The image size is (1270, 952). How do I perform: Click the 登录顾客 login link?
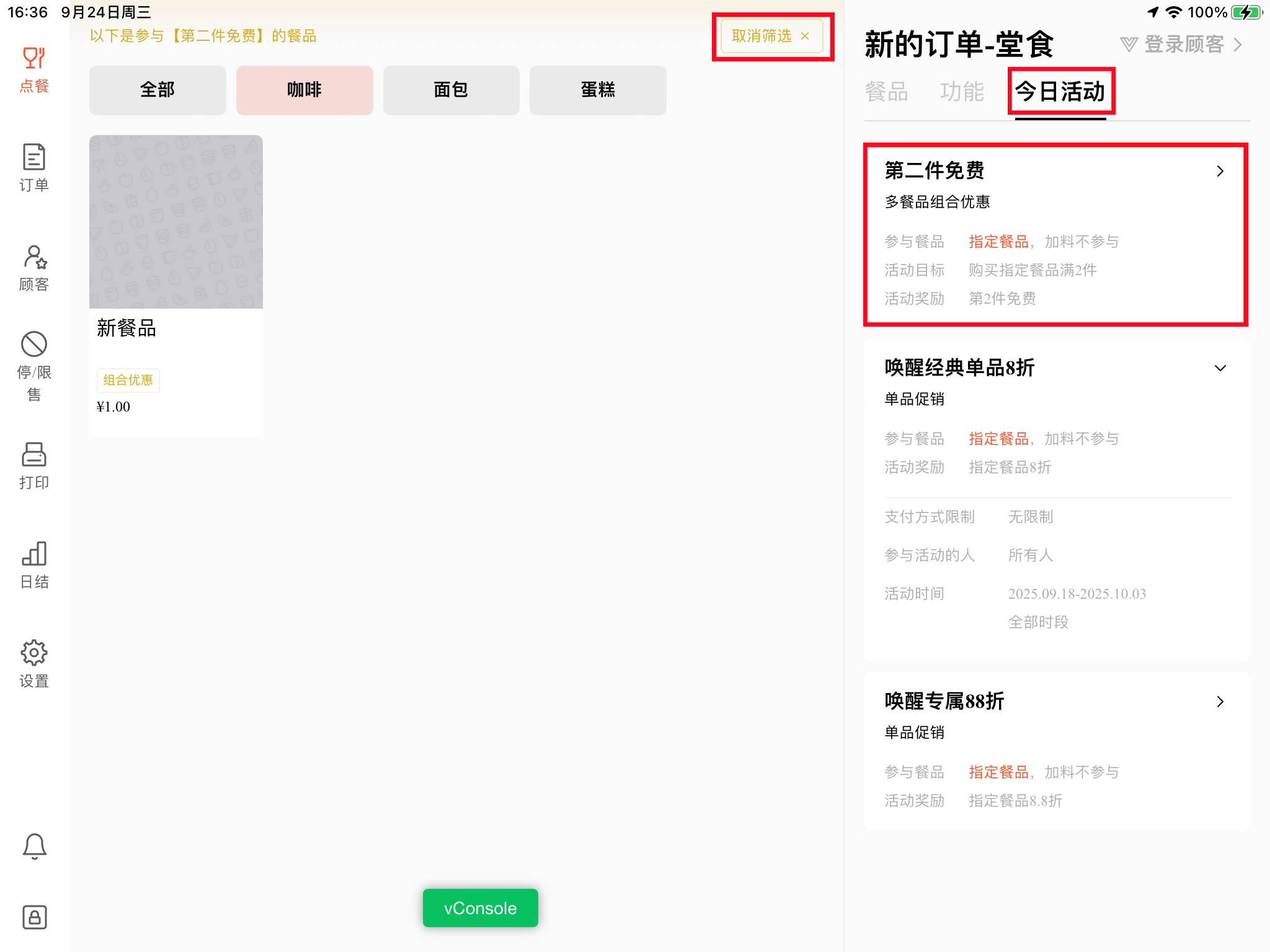[1183, 45]
